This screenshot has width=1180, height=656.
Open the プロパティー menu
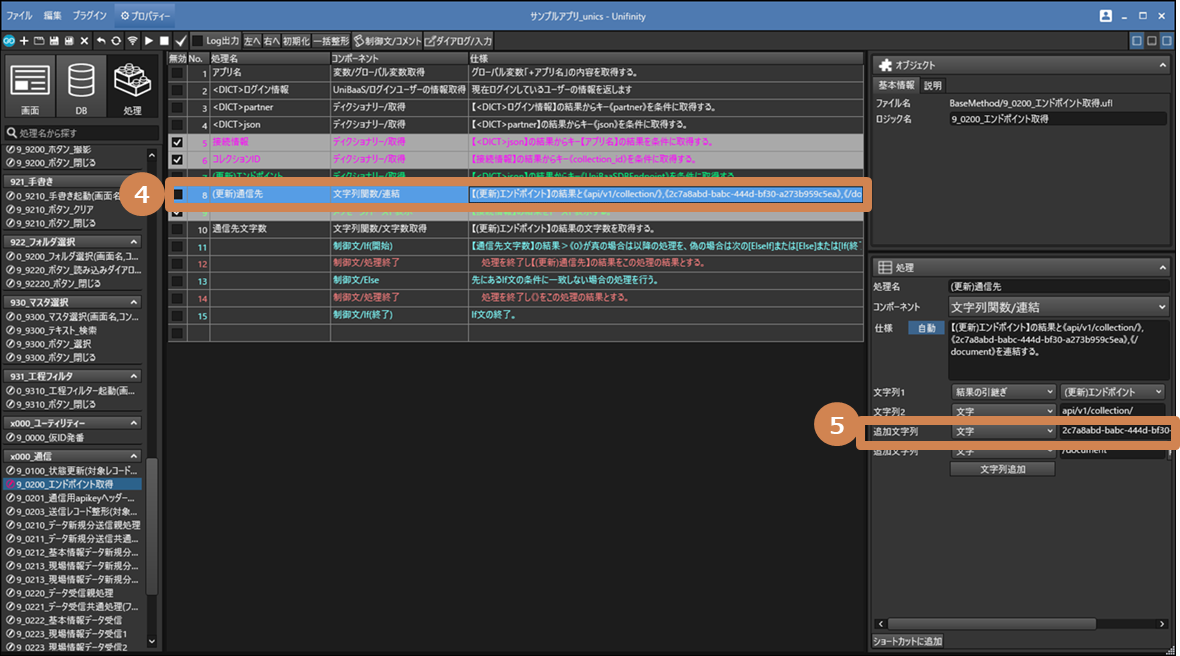pos(145,16)
